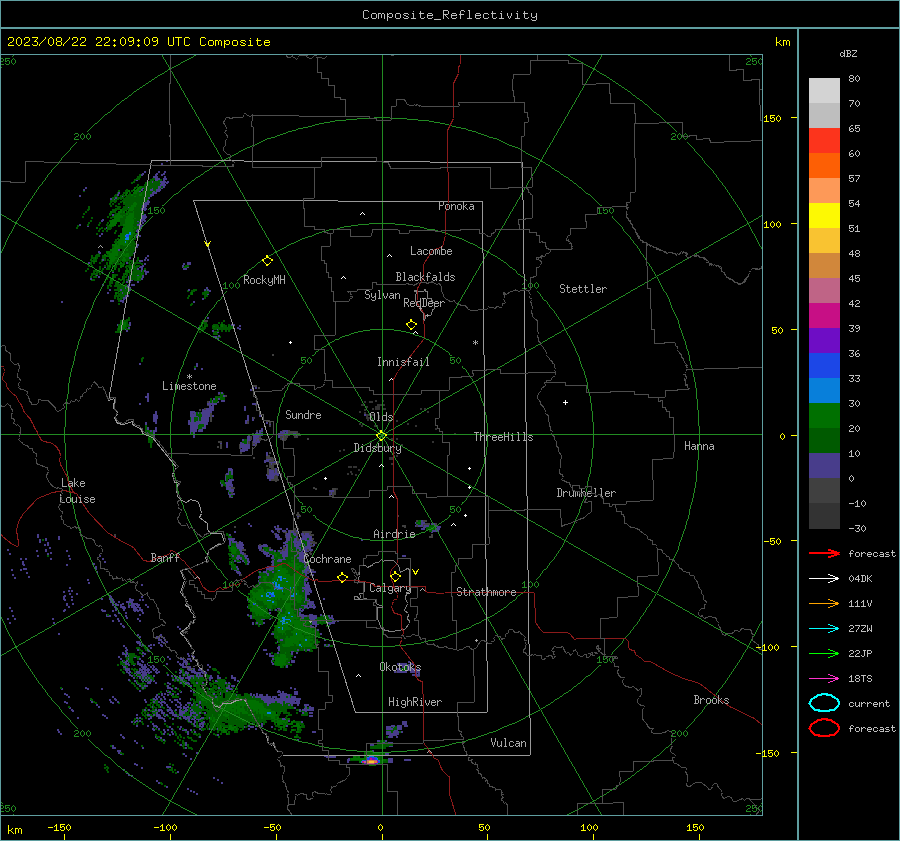Select the blue 33–36 dBZ swatch
The width and height of the screenshot is (900, 841).
coord(824,366)
